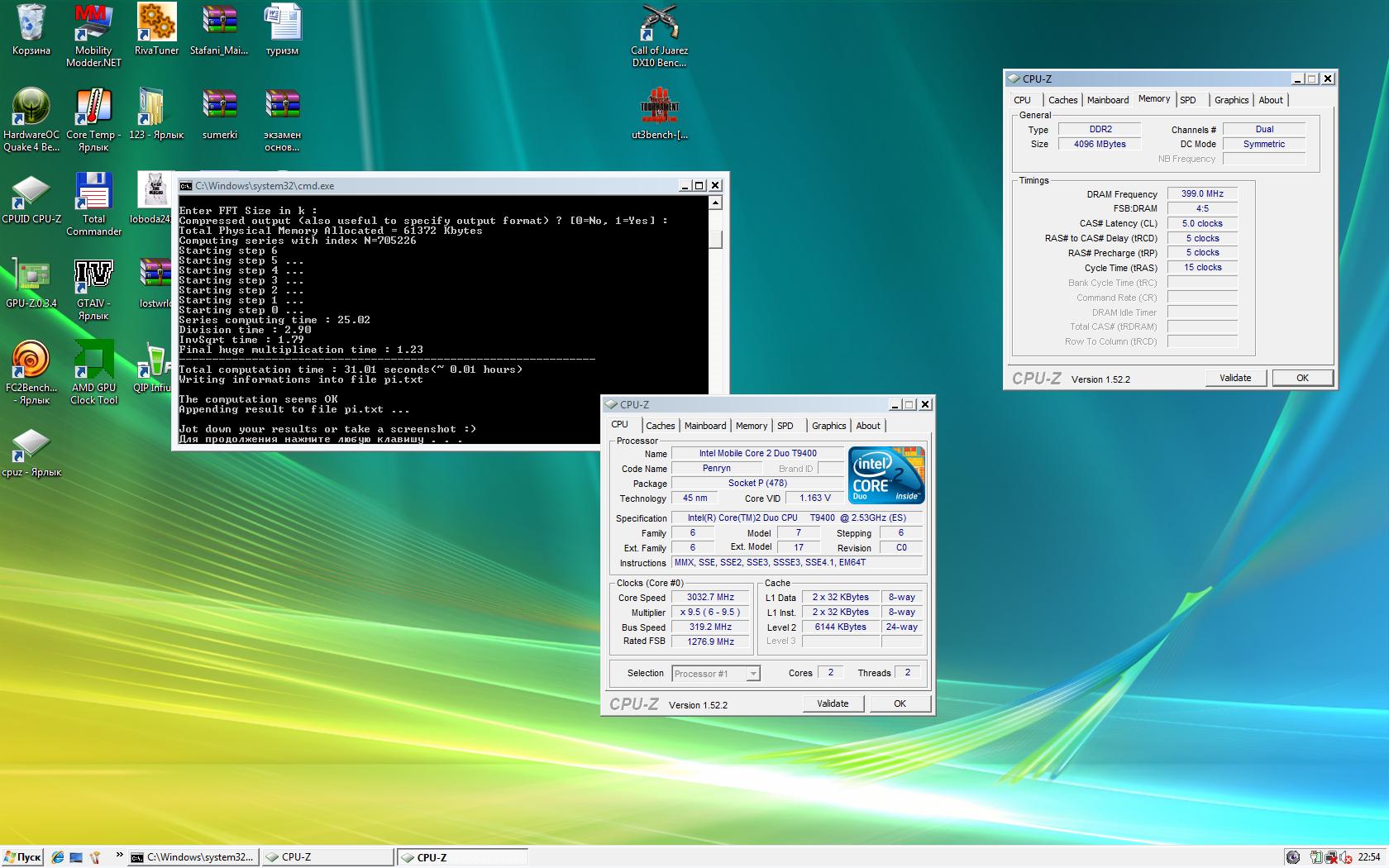Image resolution: width=1389 pixels, height=868 pixels.
Task: Open sumerki archive icon
Action: point(219,114)
